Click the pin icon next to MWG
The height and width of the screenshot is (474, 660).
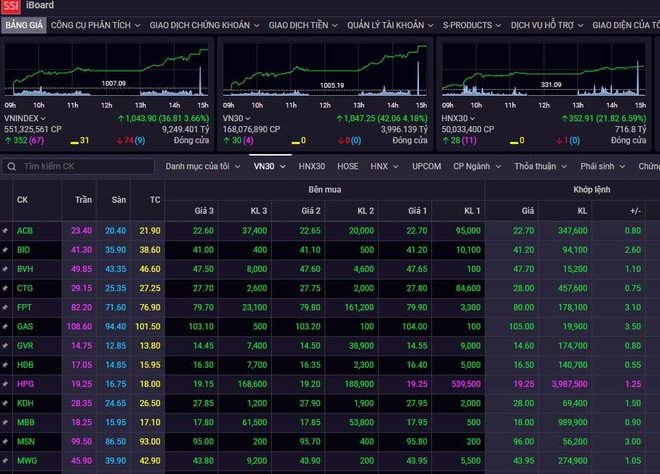point(6,459)
